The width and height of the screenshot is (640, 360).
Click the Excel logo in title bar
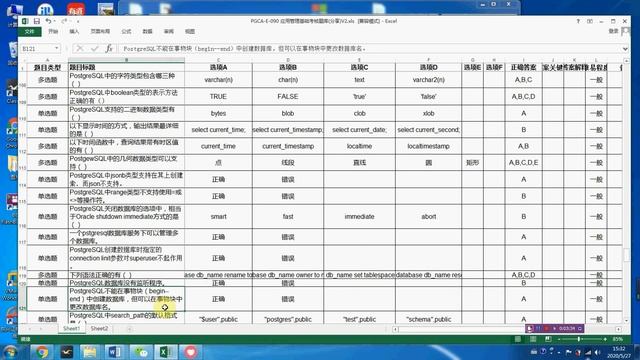click(25, 21)
